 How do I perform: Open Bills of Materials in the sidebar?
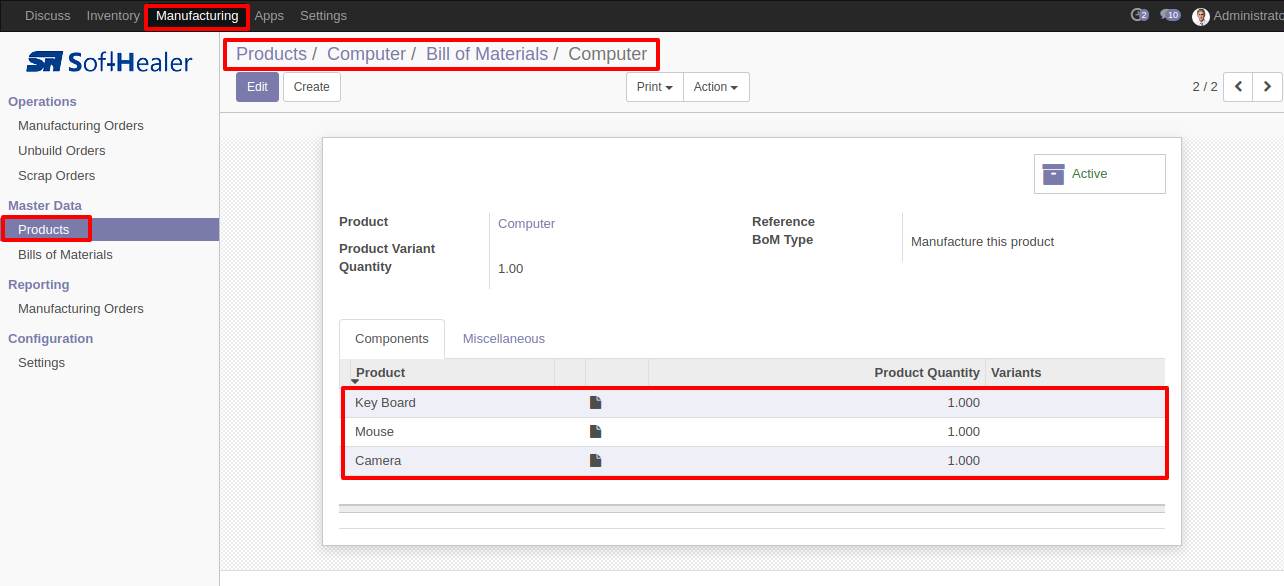point(65,255)
